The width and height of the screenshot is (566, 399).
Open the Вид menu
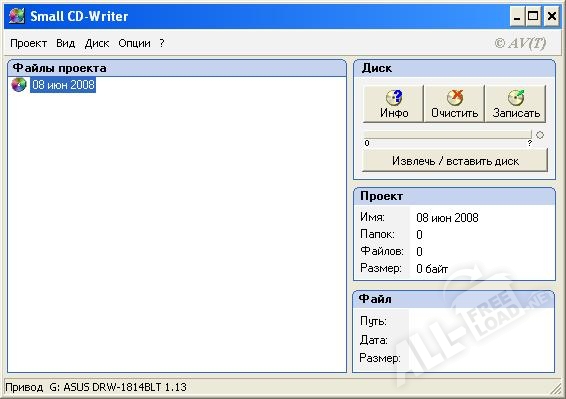[65, 43]
